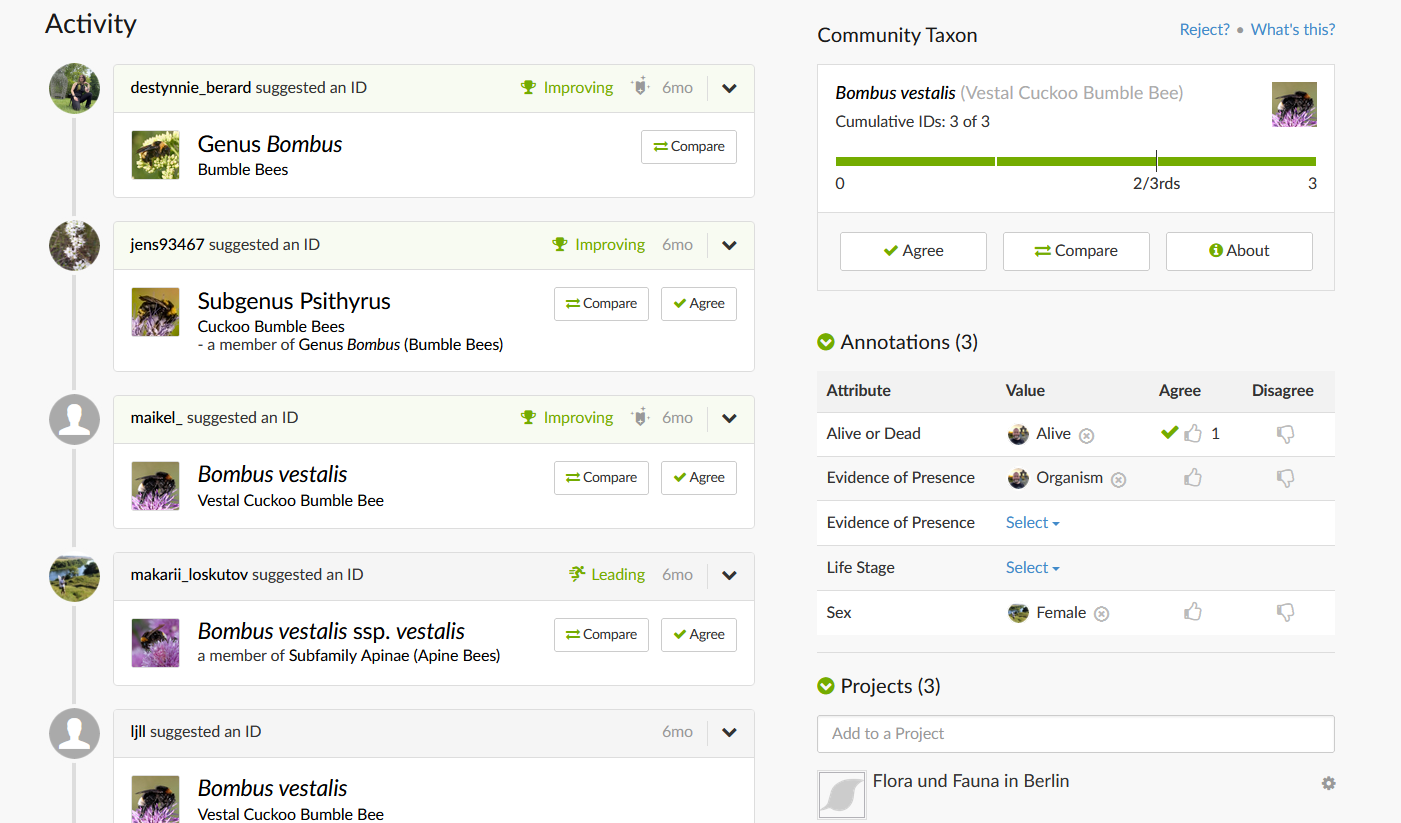Remove the Organism annotation value
Image resolution: width=1401 pixels, height=823 pixels.
pyautogui.click(x=1119, y=479)
